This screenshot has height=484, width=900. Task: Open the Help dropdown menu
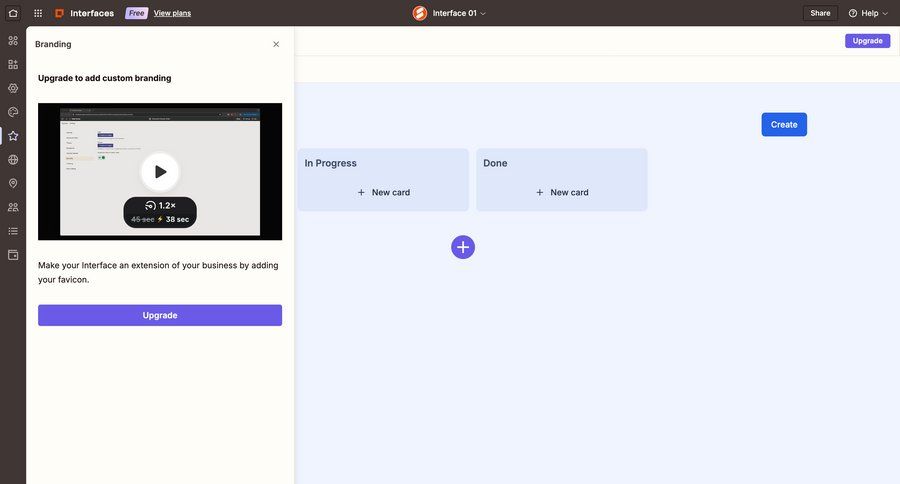tap(868, 13)
